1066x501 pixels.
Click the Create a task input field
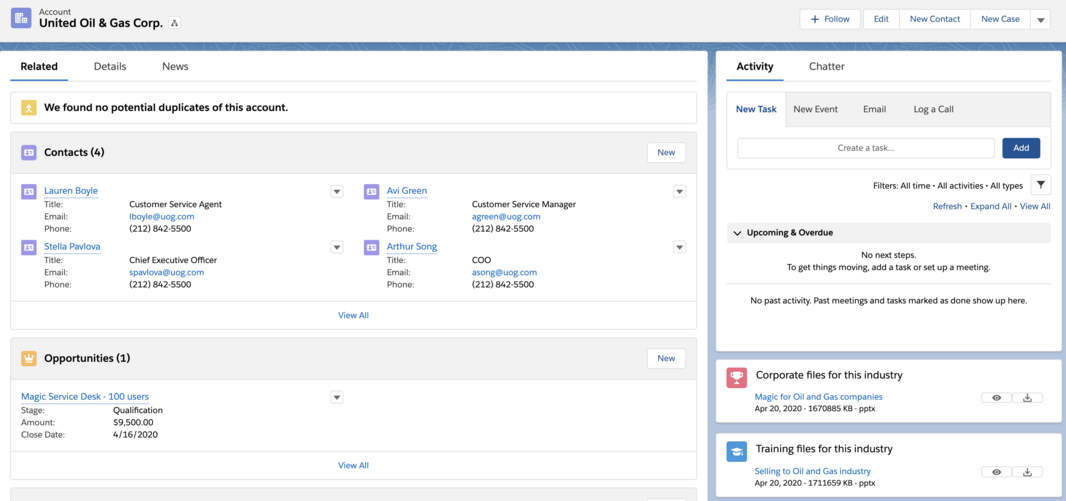(865, 148)
